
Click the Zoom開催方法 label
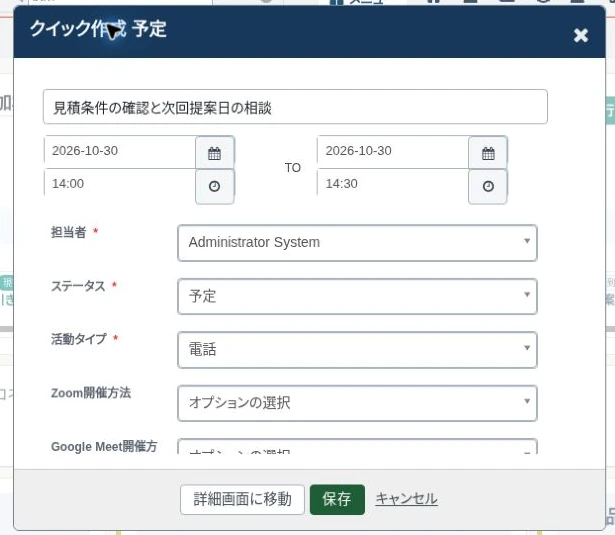[91, 393]
